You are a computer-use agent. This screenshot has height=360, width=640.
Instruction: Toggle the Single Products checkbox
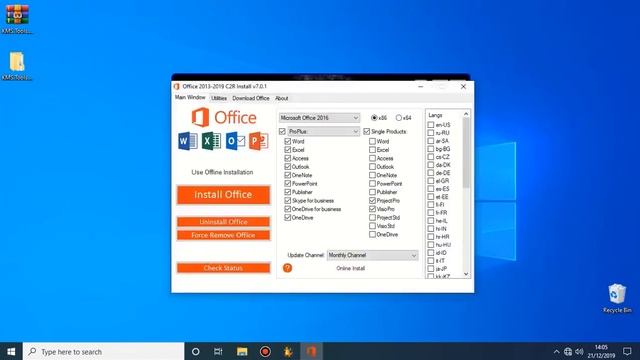(x=367, y=131)
